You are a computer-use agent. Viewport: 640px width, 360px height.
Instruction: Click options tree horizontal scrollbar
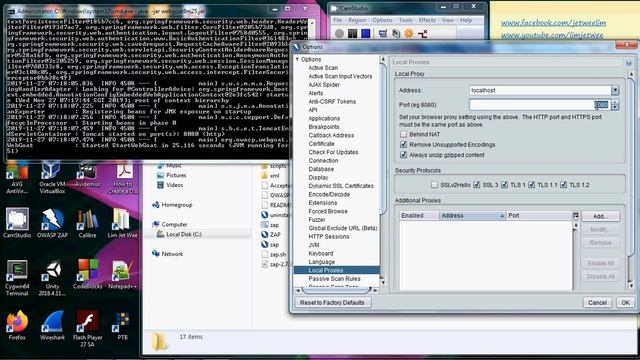click(x=336, y=290)
